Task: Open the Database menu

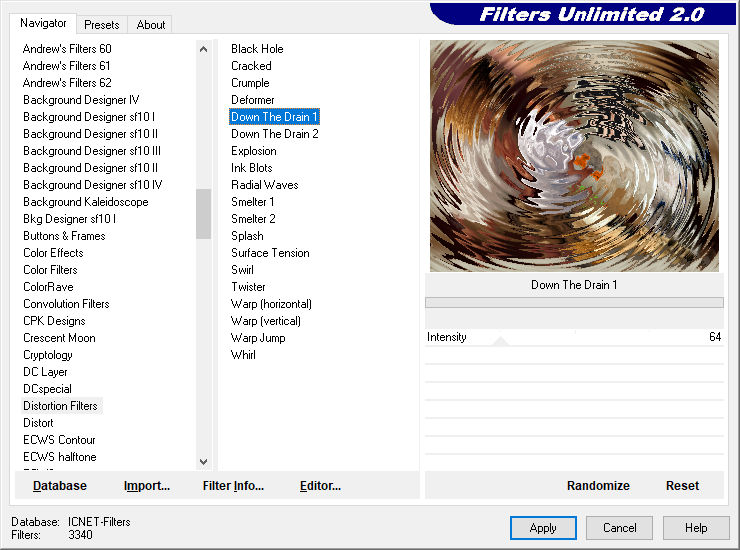Action: coord(60,486)
